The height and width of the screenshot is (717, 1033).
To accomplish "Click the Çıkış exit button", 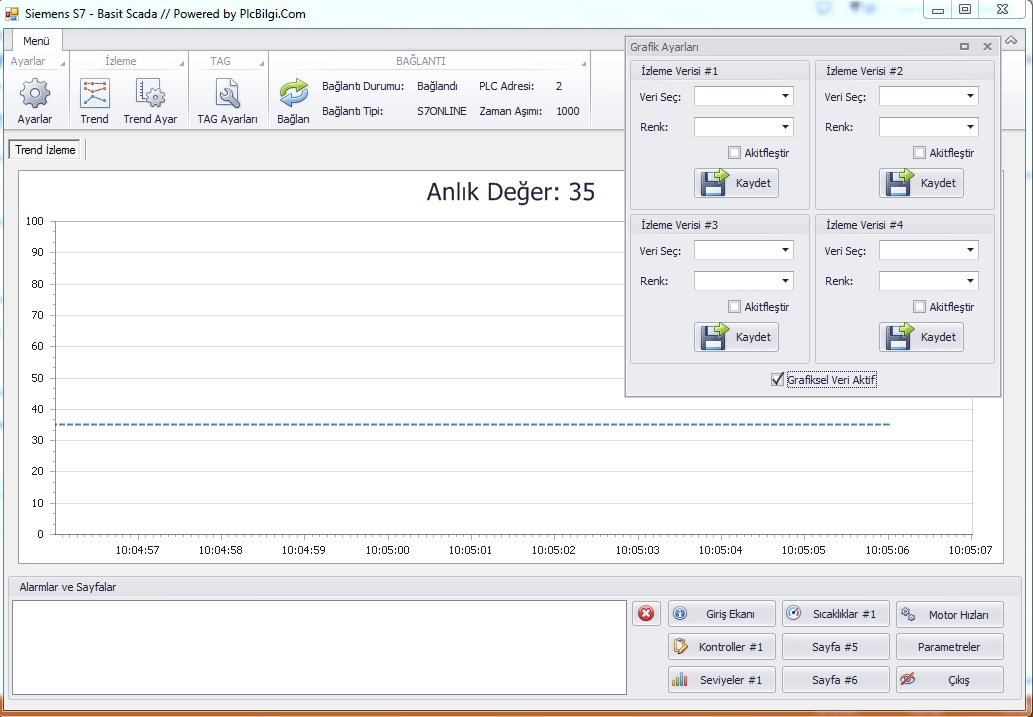I will 949,679.
